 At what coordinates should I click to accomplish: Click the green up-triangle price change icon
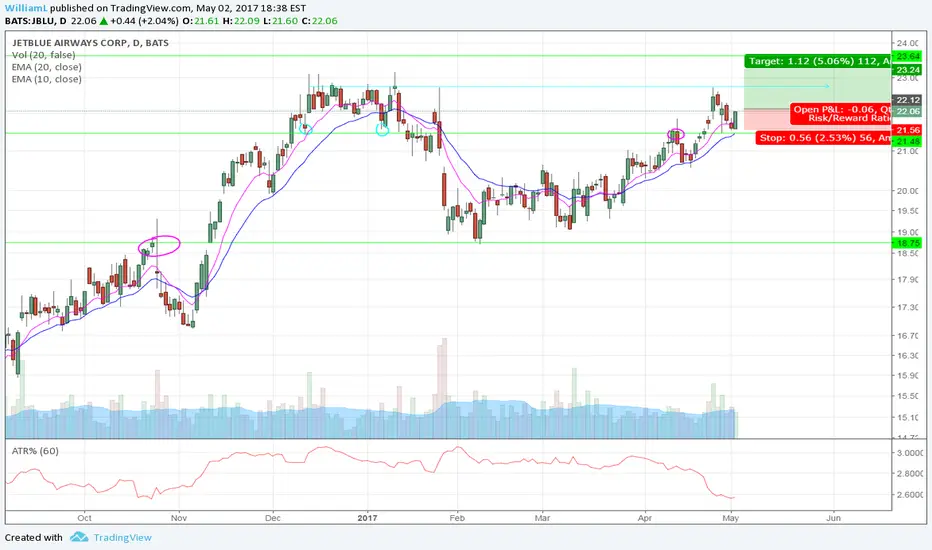(x=103, y=21)
